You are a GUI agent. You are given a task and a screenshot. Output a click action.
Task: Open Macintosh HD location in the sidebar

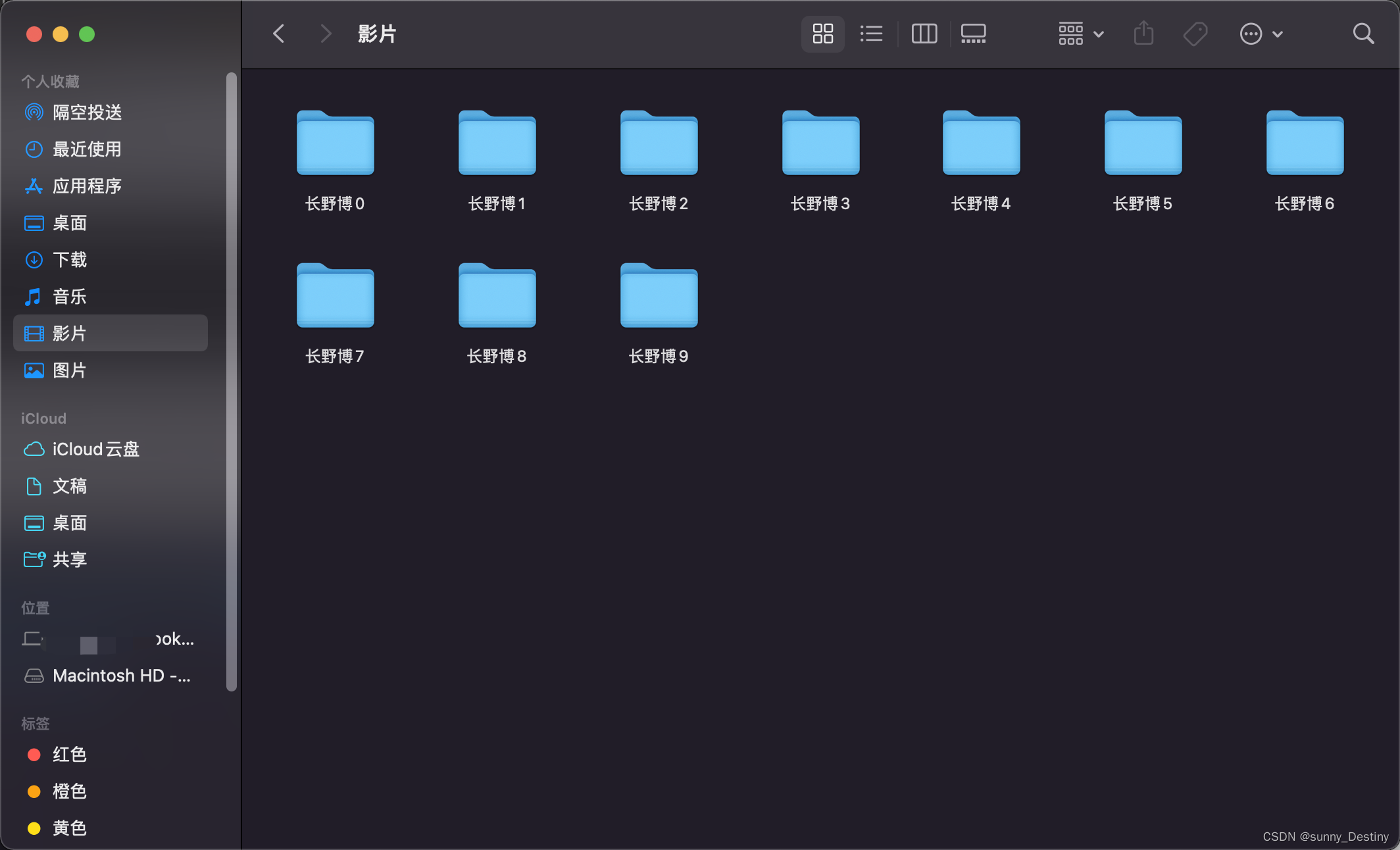coord(121,676)
